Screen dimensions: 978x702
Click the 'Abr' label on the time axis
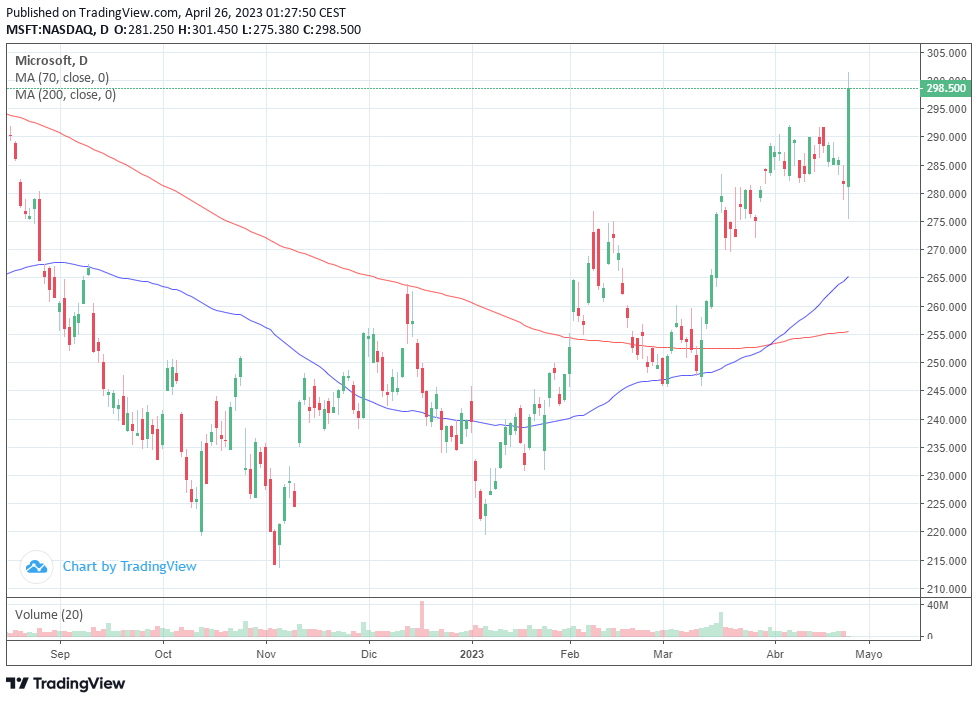point(775,654)
